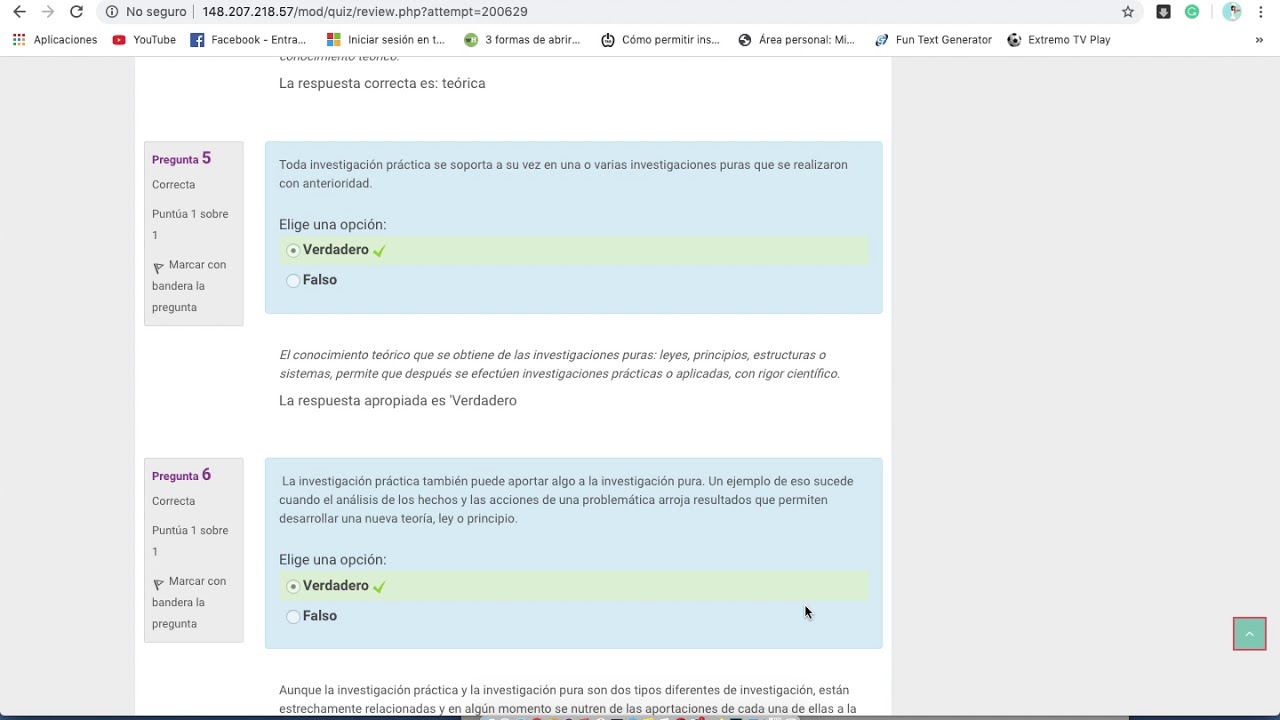The height and width of the screenshot is (720, 1280).
Task: Click 'La respuesta apropiada es 'Verdadero' text
Action: pyautogui.click(x=398, y=400)
